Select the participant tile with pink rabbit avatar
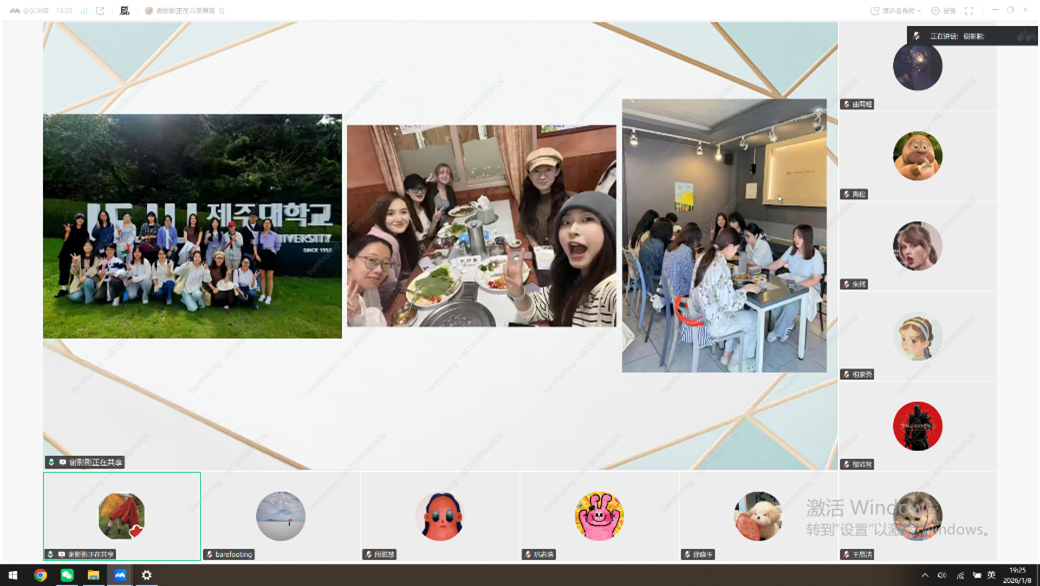 coord(599,516)
